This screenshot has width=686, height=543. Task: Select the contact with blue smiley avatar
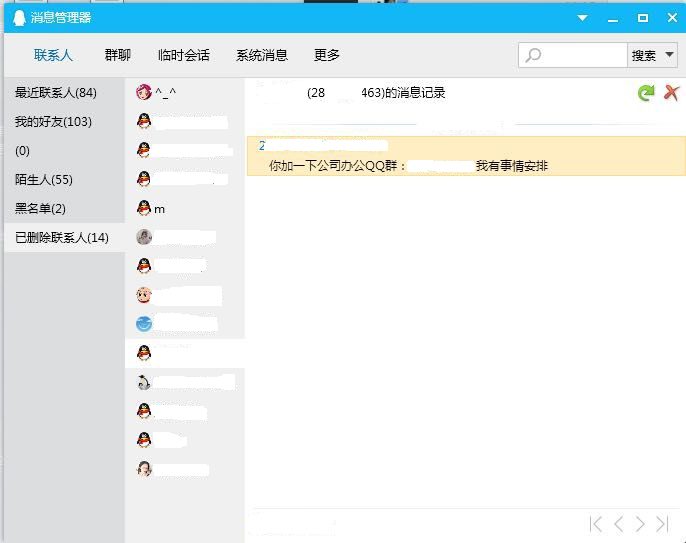[x=185, y=324]
